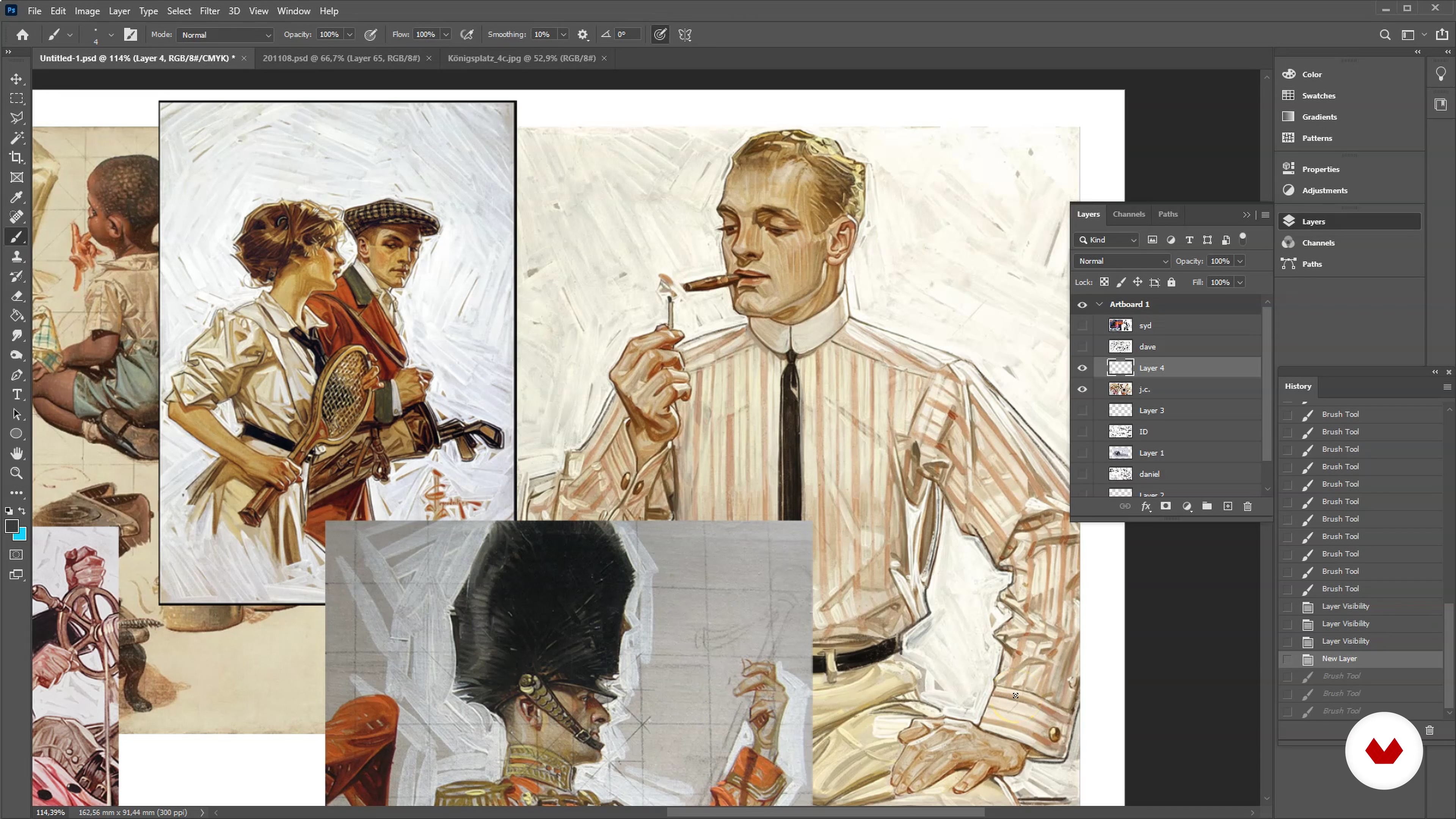Select the Ellipse shape tool

16,433
